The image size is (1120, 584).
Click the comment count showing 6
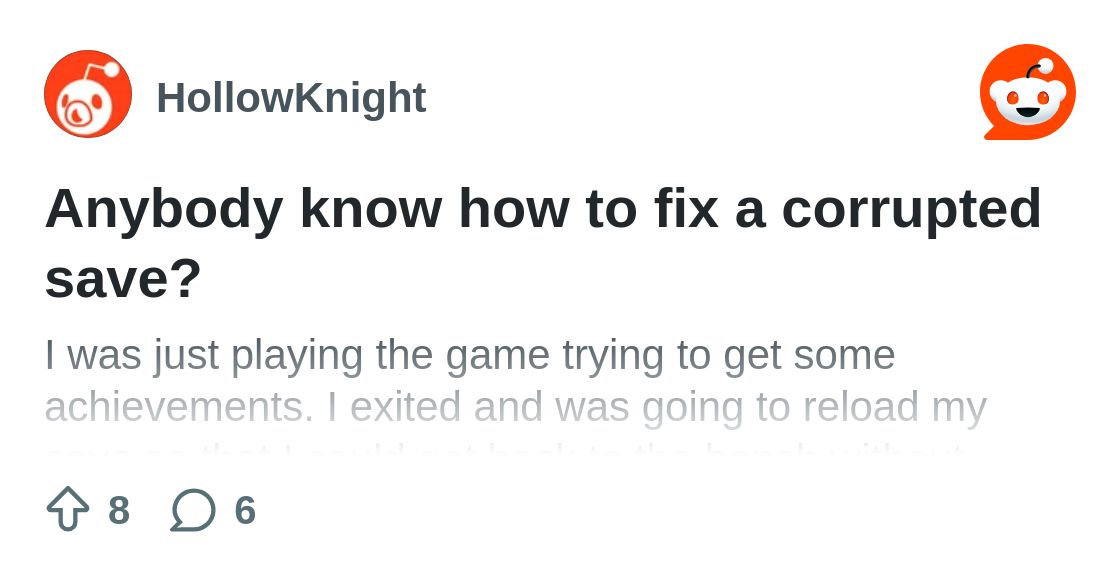tap(245, 510)
